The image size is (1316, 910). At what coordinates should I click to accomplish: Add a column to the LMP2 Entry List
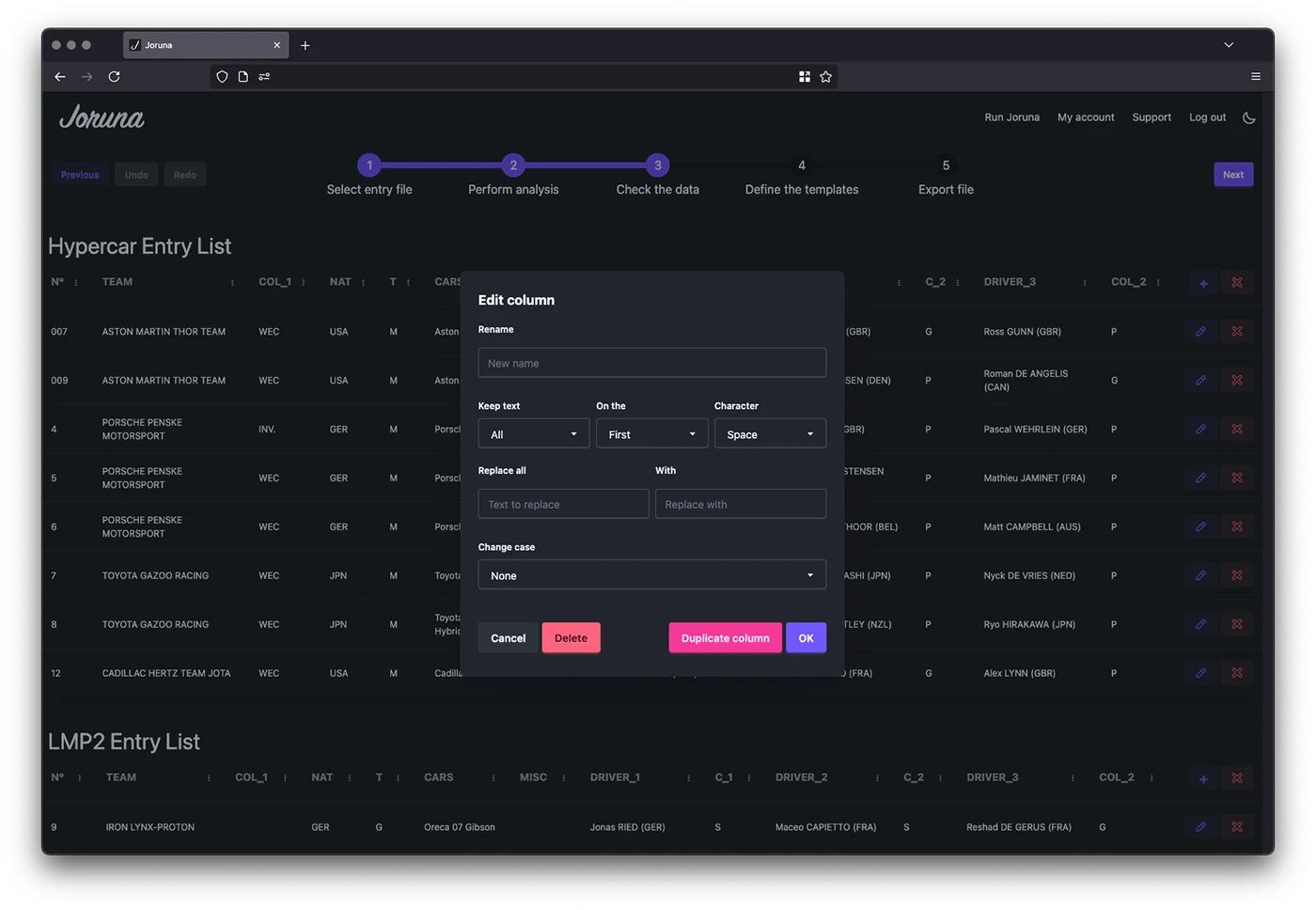(1202, 778)
